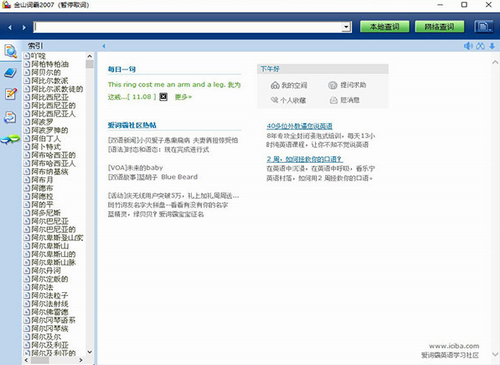Click the content pane scroll up chevron

495,62
